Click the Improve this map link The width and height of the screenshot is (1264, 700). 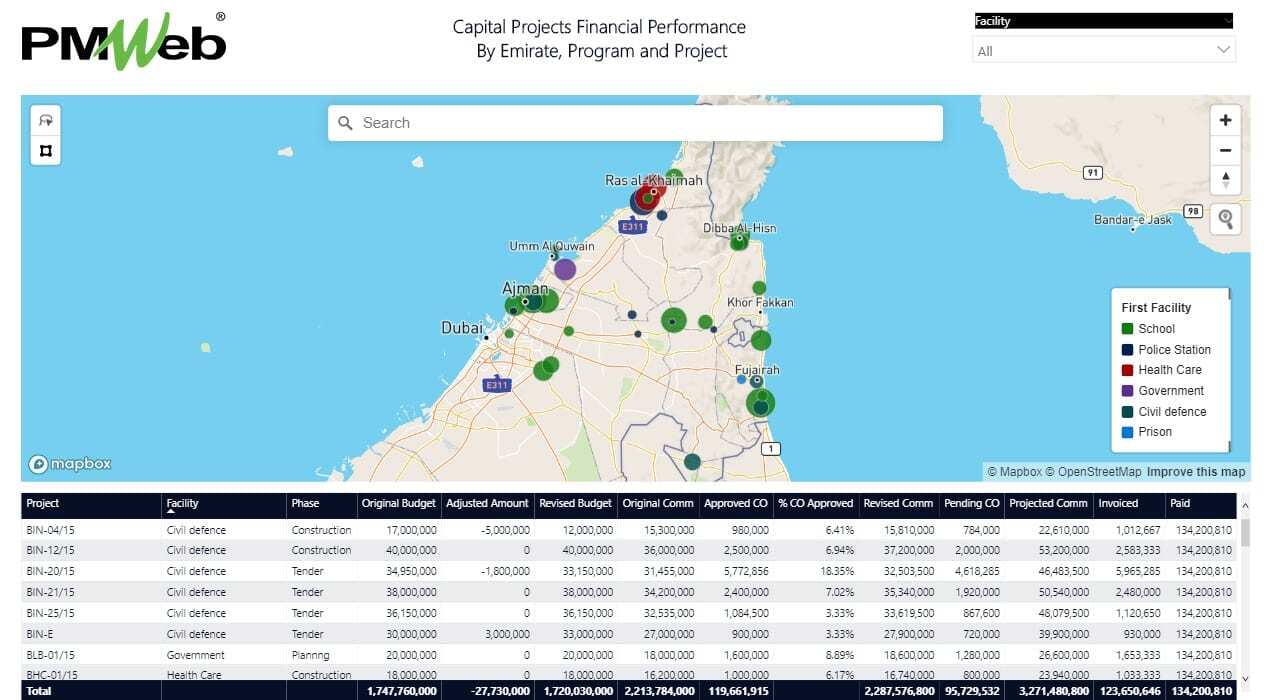point(1197,471)
